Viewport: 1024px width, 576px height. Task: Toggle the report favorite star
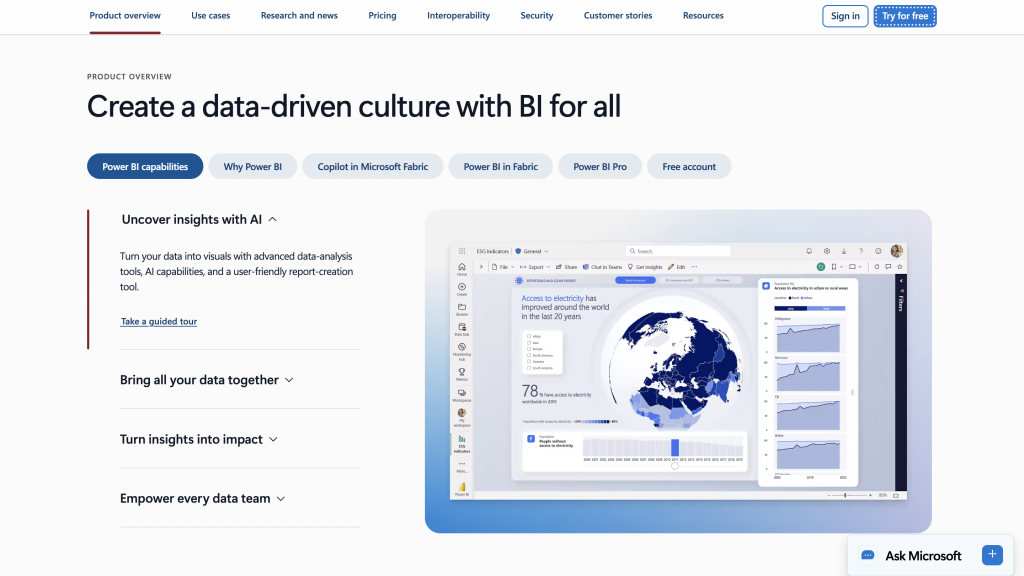coord(900,267)
